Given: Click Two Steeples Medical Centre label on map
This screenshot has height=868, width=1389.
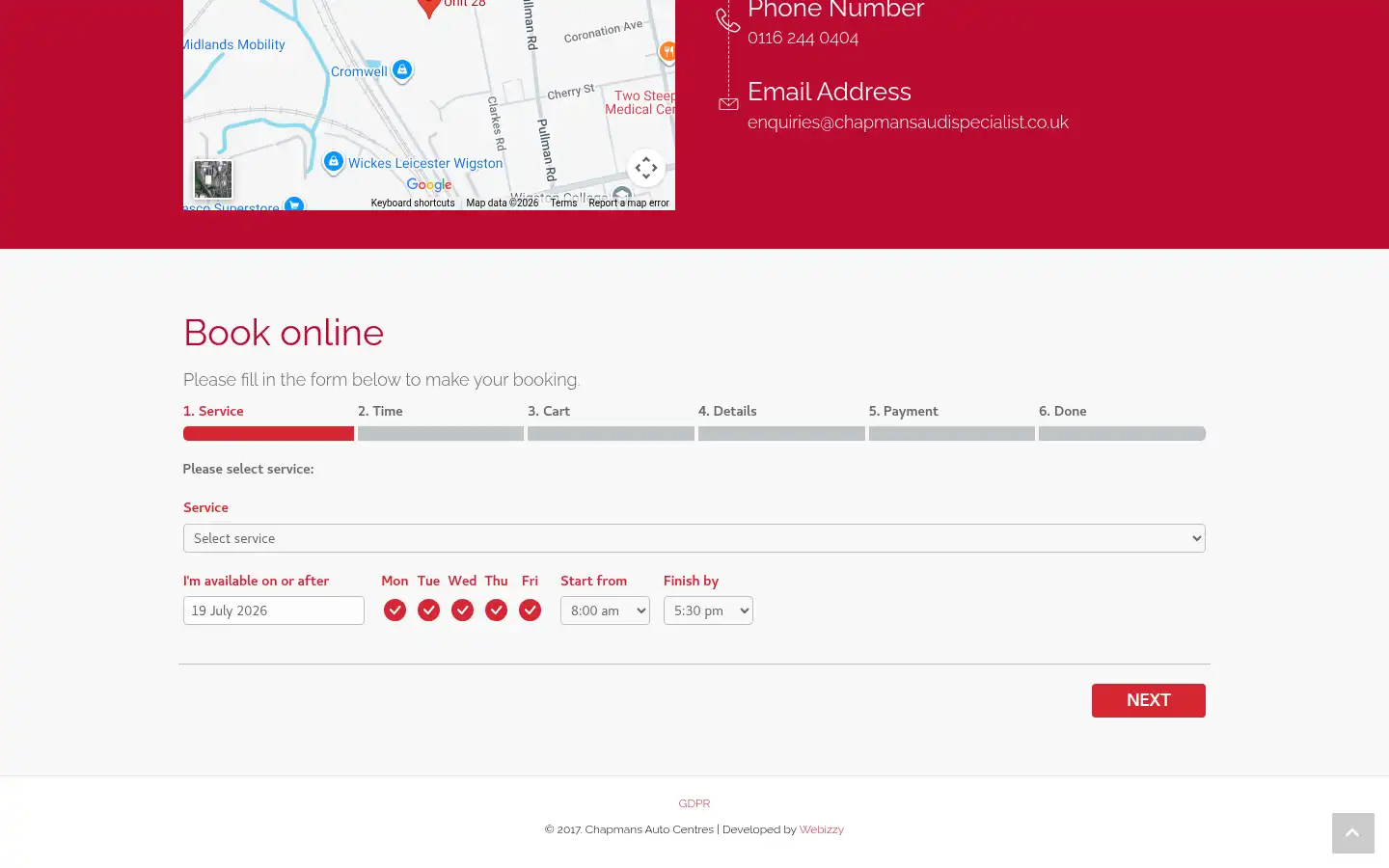Looking at the screenshot, I should [640, 102].
